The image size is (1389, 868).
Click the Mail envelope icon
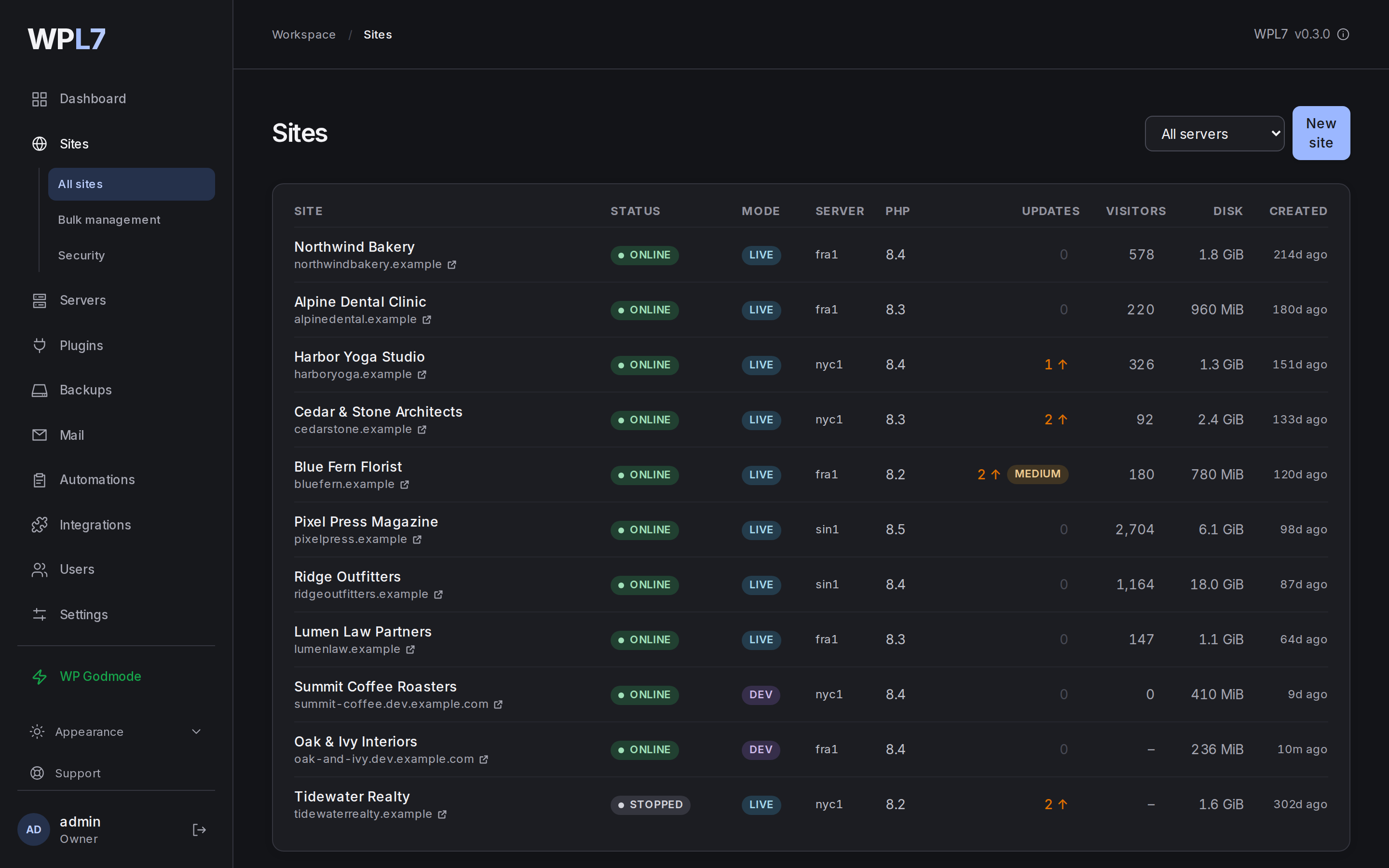[39, 435]
